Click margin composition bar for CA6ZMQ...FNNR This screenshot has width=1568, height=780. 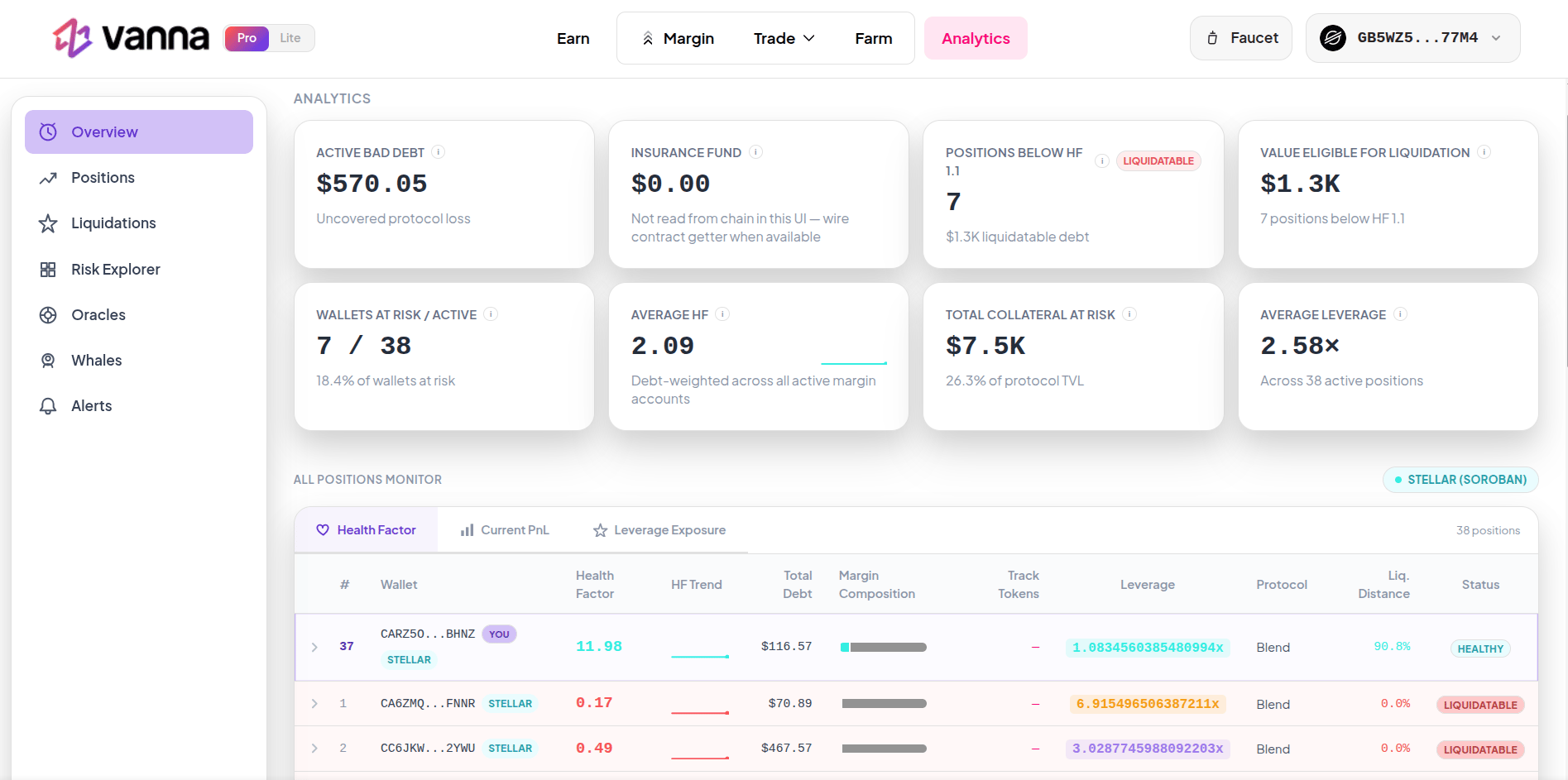click(884, 704)
